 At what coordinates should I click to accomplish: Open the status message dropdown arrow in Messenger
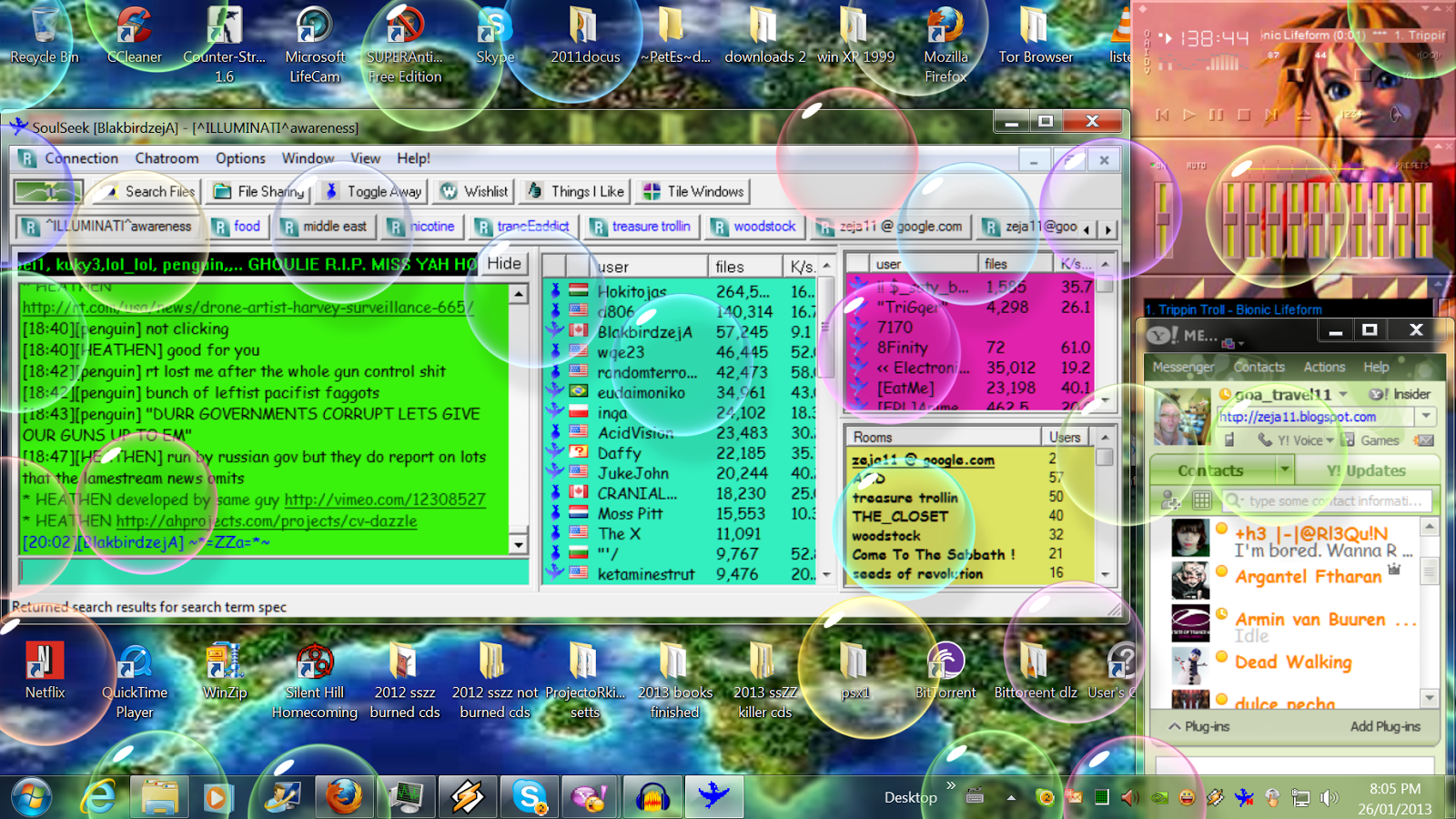(1425, 417)
